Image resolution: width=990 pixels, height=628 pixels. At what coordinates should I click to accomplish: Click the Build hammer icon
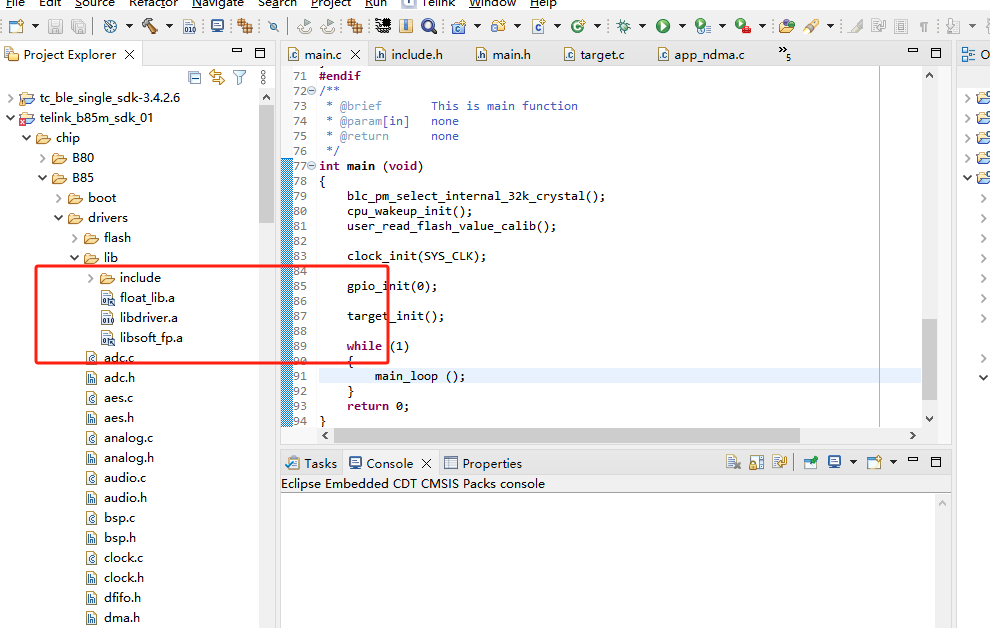[x=149, y=26]
